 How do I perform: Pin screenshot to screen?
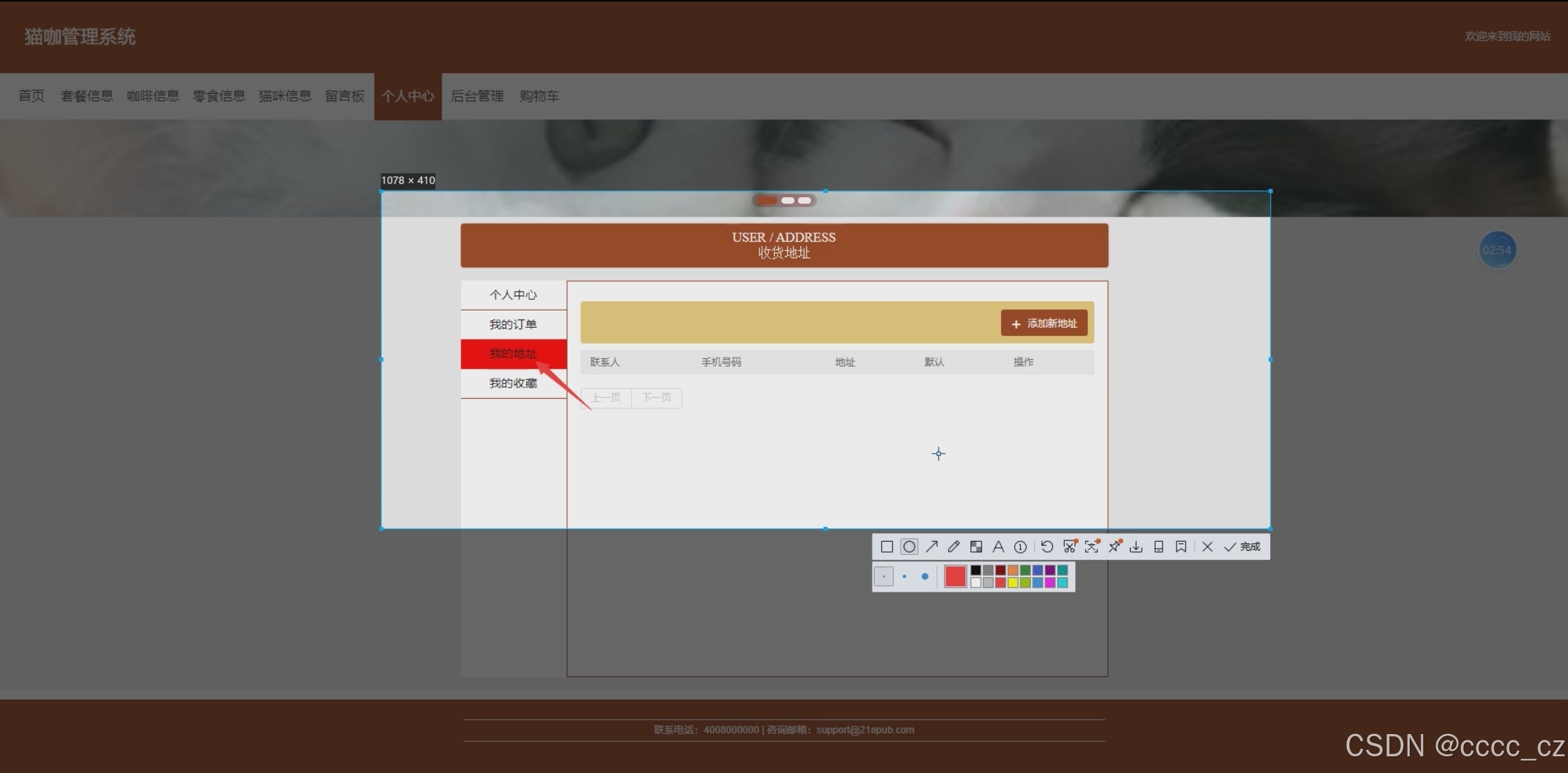click(1115, 547)
